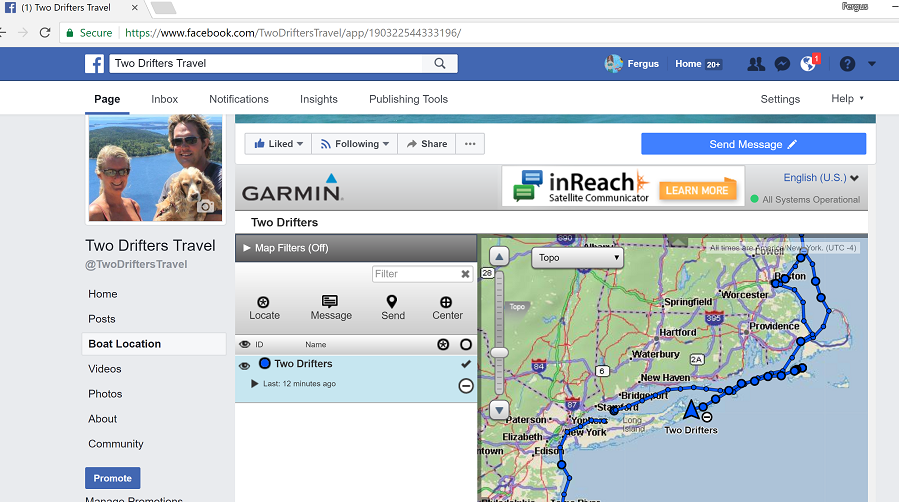
Task: Open Publishing Tools tab
Action: pos(408,99)
